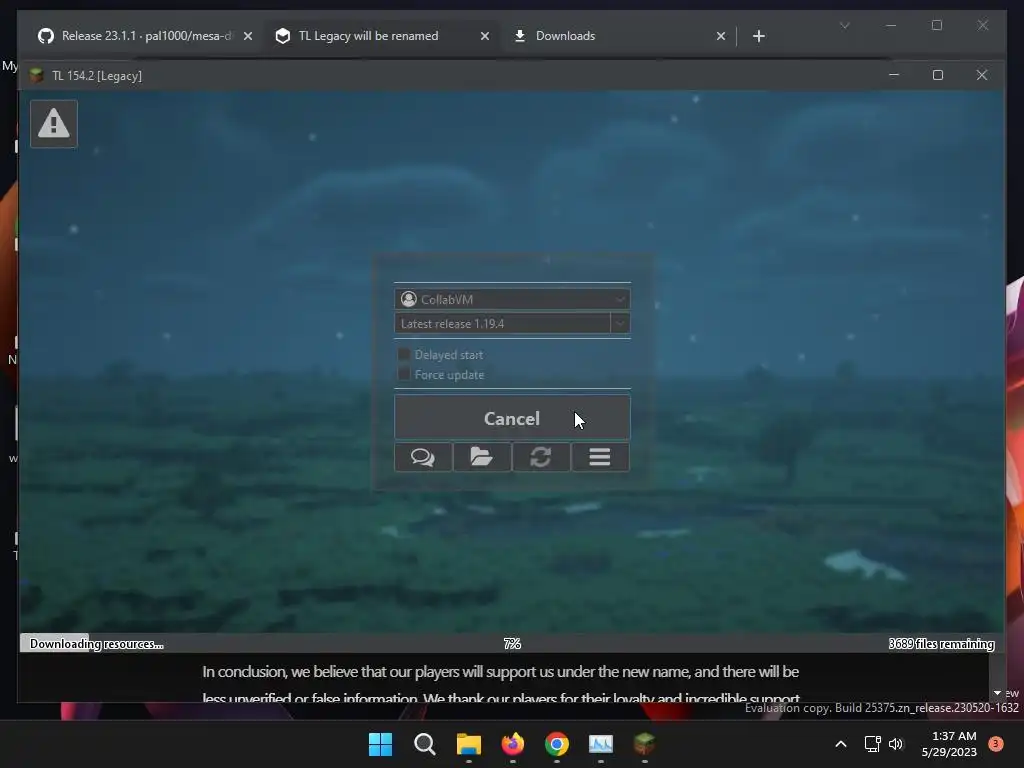
Task: Open the network tray icon
Action: pyautogui.click(x=872, y=744)
